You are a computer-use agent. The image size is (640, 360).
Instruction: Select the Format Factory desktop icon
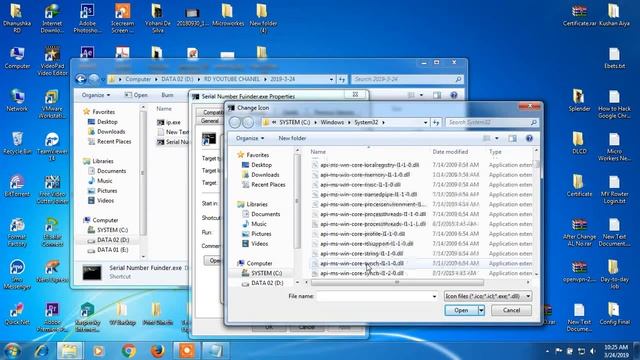[17, 232]
